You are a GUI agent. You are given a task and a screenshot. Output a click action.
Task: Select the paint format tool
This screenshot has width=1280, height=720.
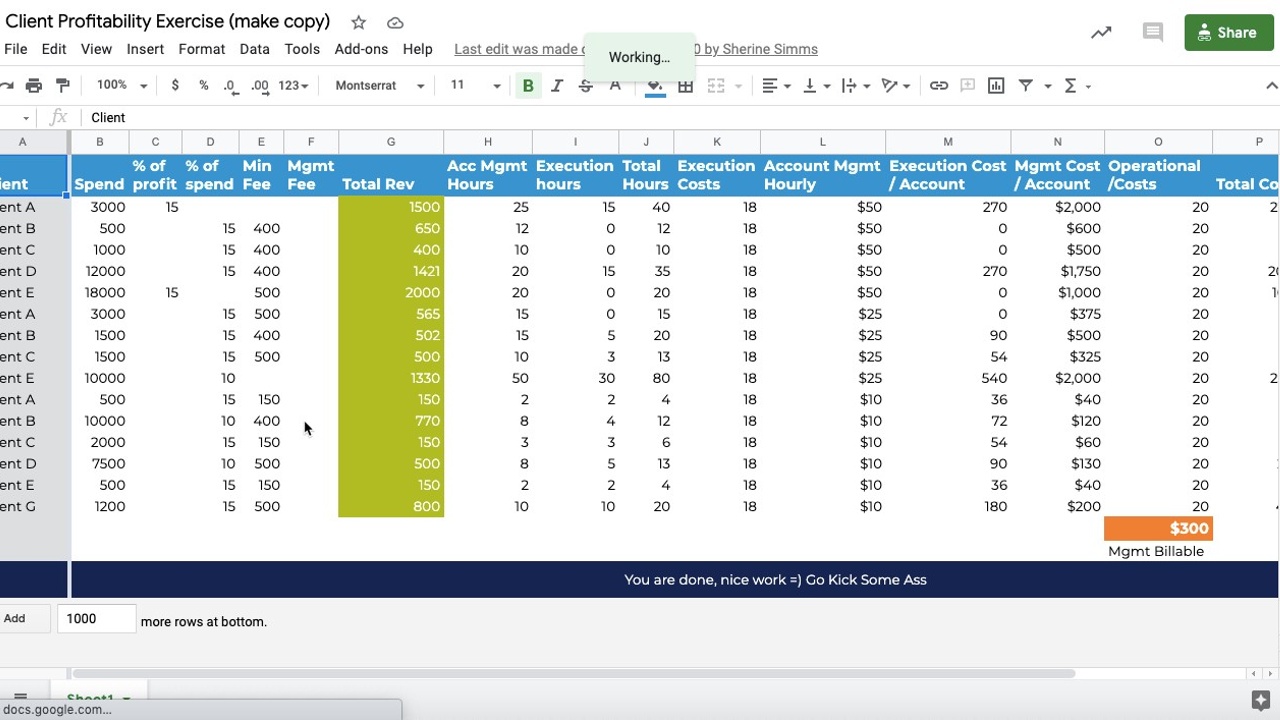(x=63, y=86)
